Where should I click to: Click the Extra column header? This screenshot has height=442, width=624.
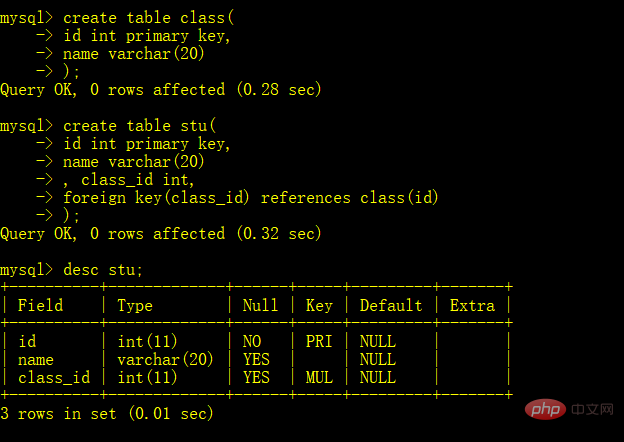point(472,306)
